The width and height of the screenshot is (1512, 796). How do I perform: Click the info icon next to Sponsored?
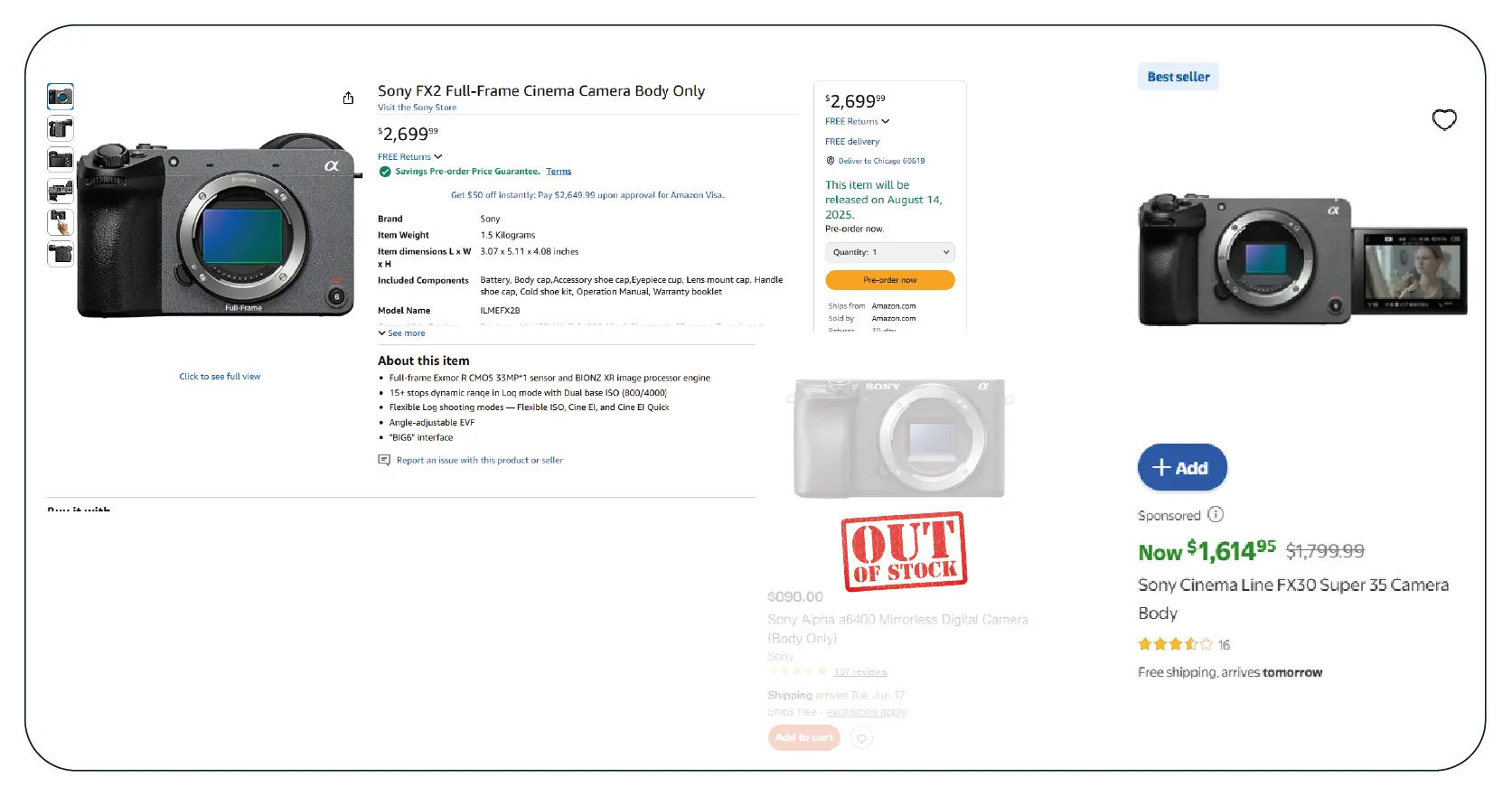click(1216, 515)
